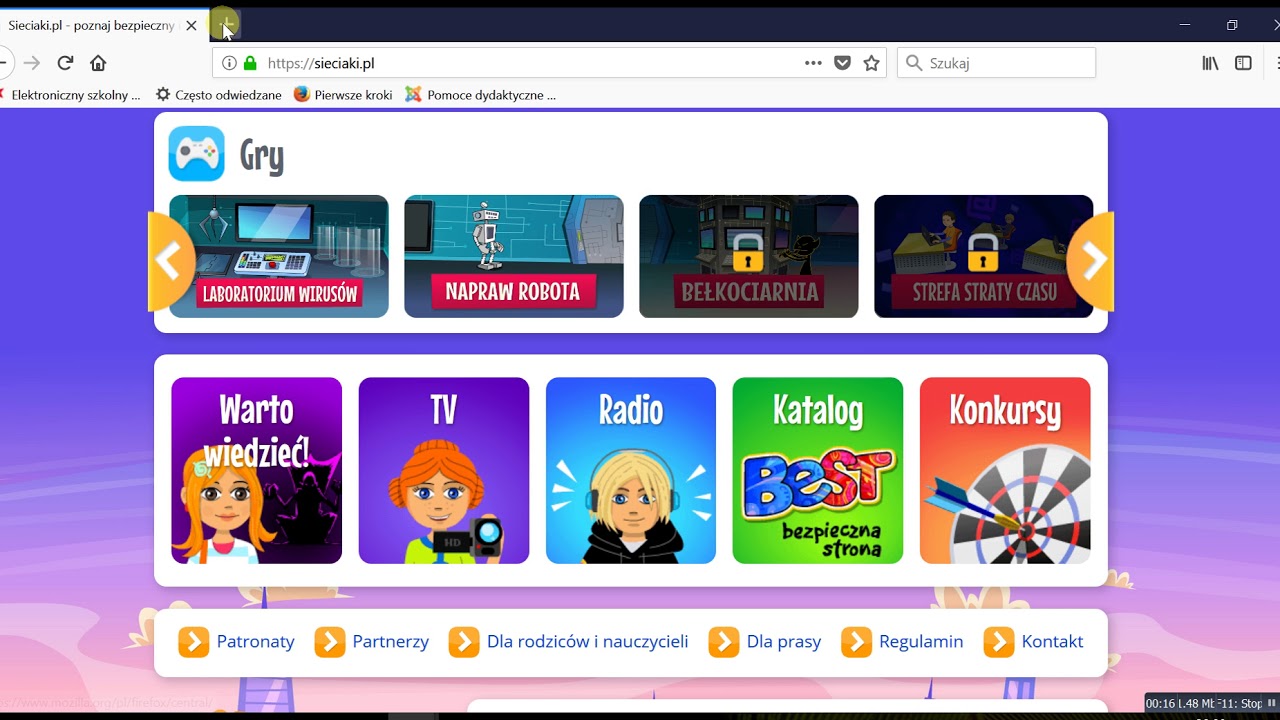Minimize the Firefox window
Viewport: 1280px width, 720px height.
1185,25
